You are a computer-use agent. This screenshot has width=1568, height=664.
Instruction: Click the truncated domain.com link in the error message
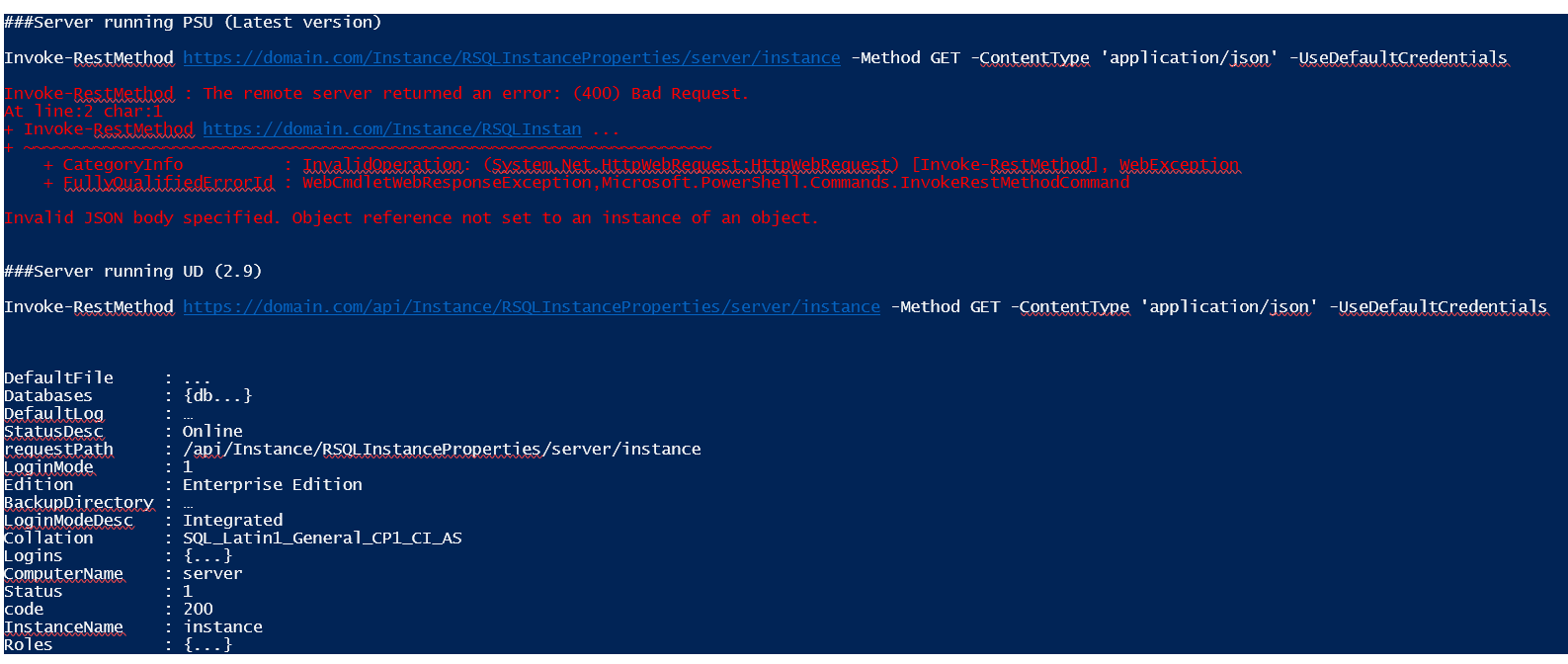391,128
